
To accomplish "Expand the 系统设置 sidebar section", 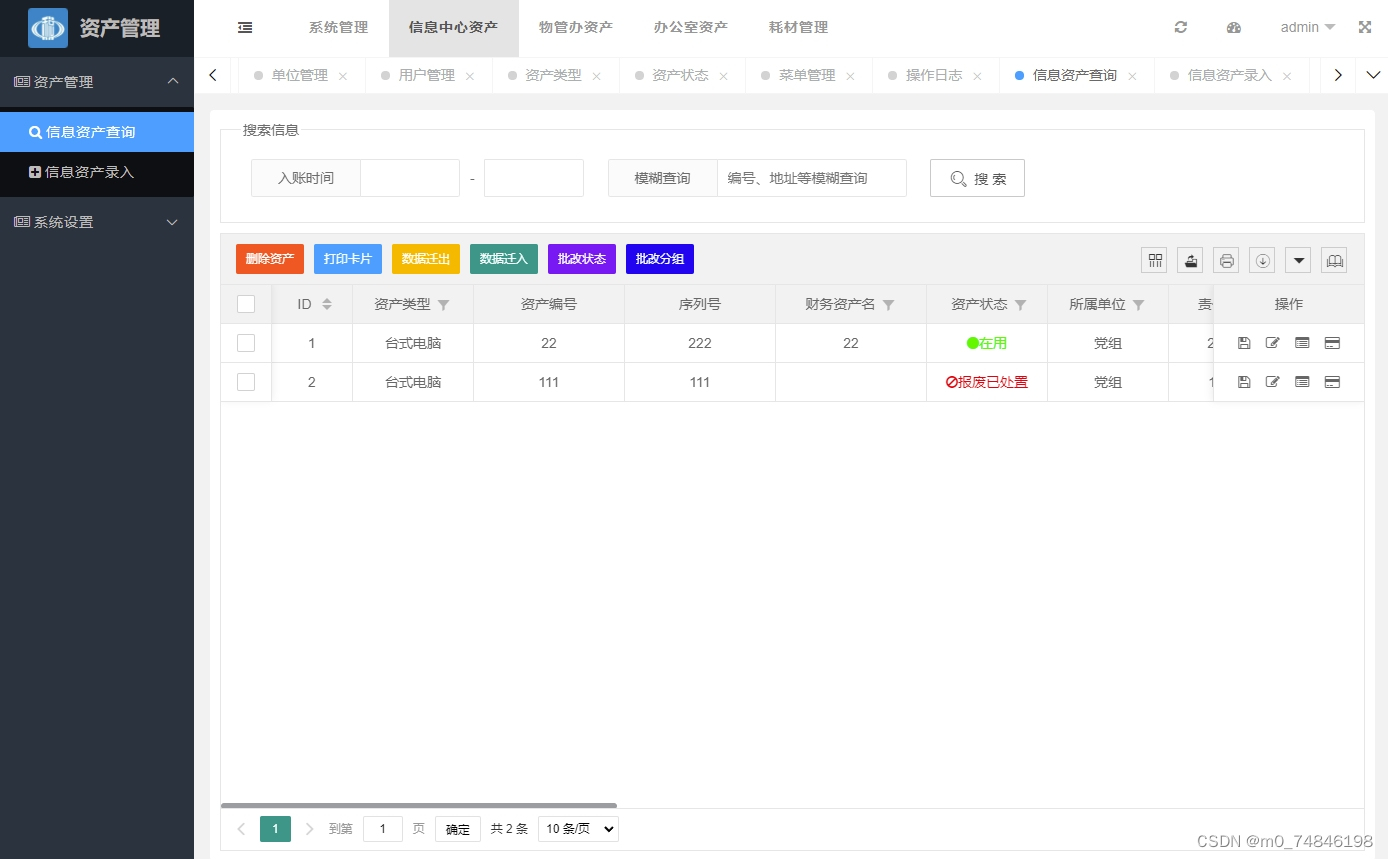I will click(97, 222).
